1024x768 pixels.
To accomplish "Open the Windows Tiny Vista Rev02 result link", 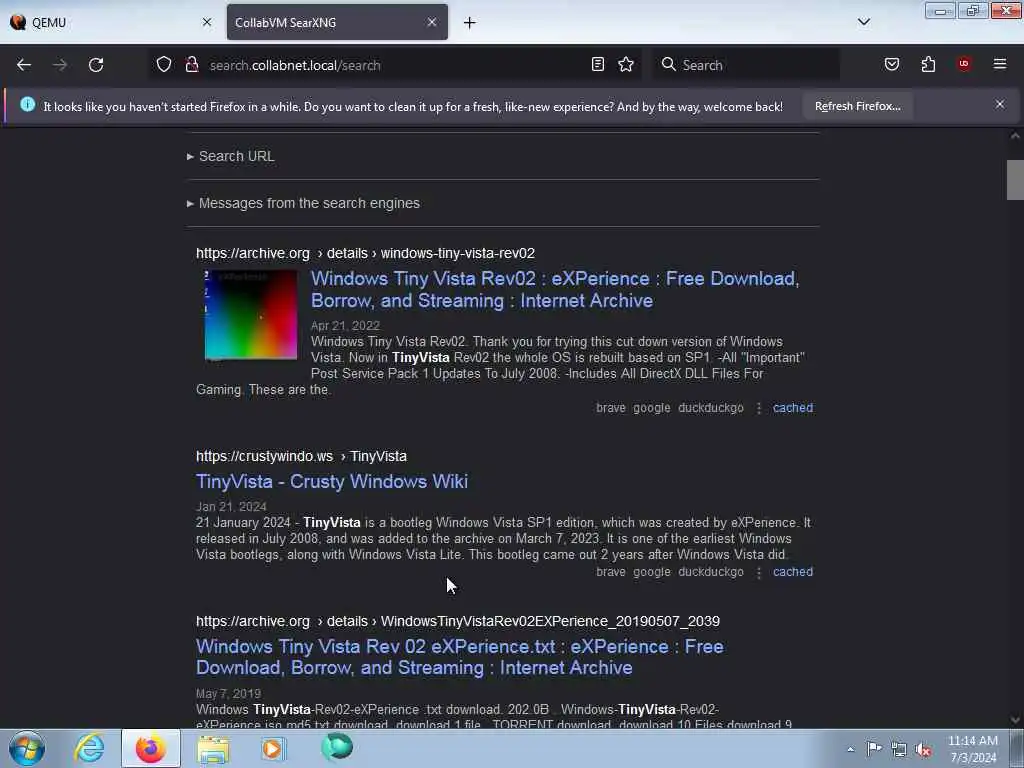I will coord(554,289).
